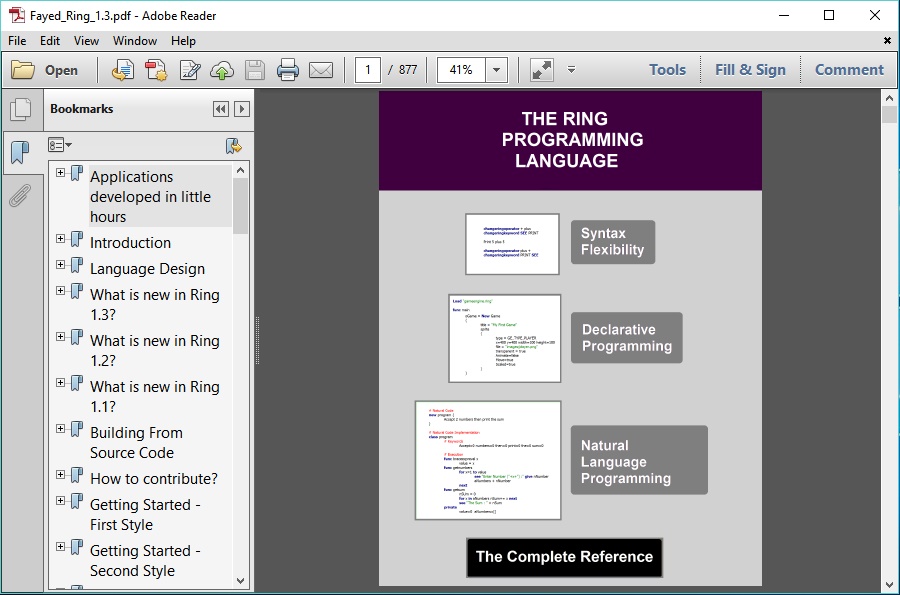
Task: Open the Fill & Sign pane
Action: click(x=750, y=70)
